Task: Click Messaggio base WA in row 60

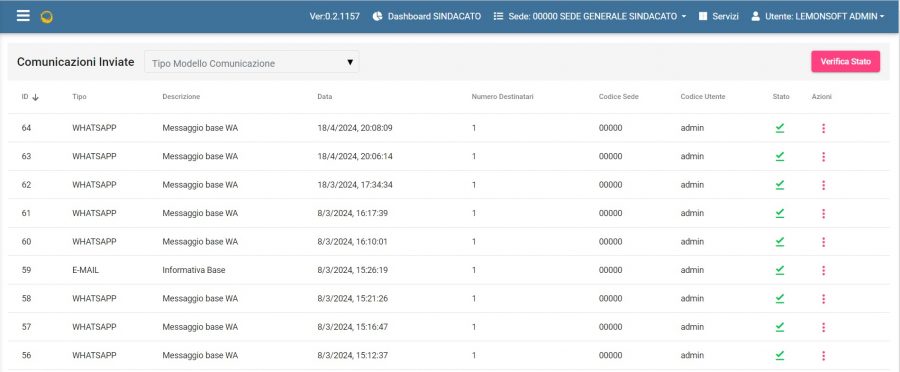Action: click(200, 242)
